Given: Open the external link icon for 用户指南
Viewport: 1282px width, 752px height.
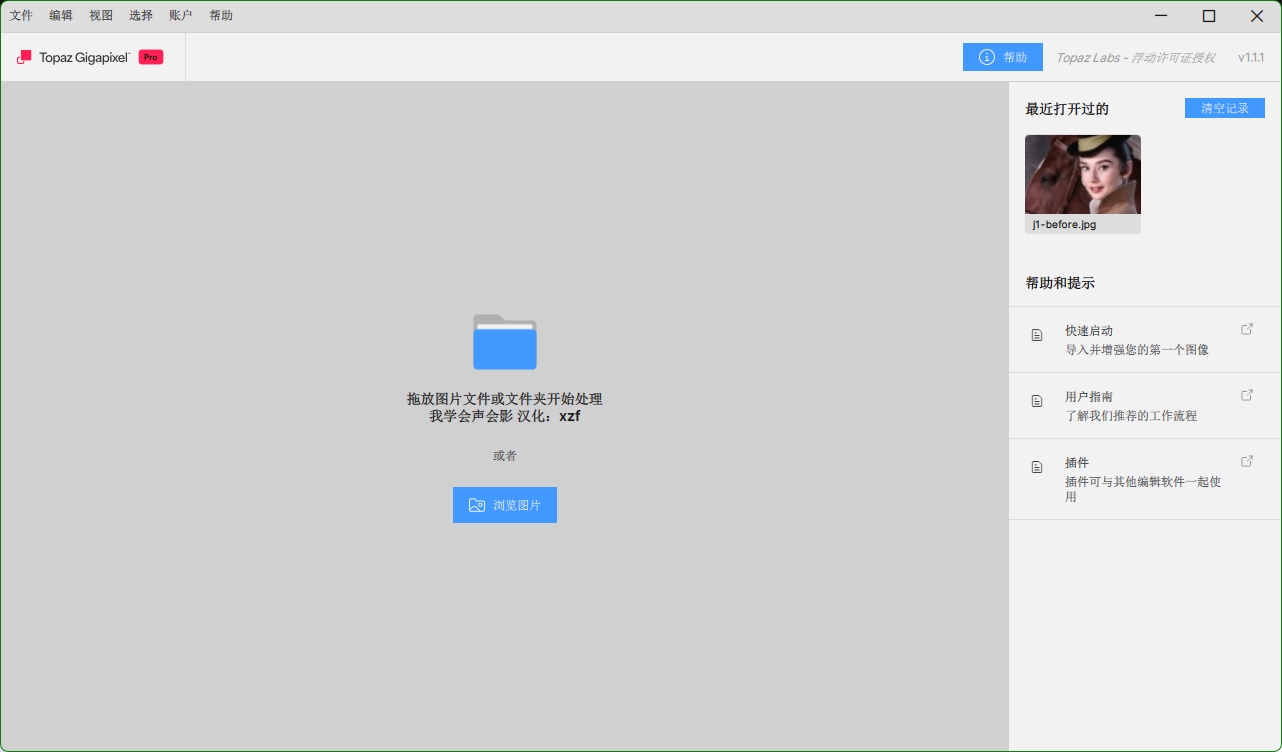Looking at the screenshot, I should [1247, 395].
